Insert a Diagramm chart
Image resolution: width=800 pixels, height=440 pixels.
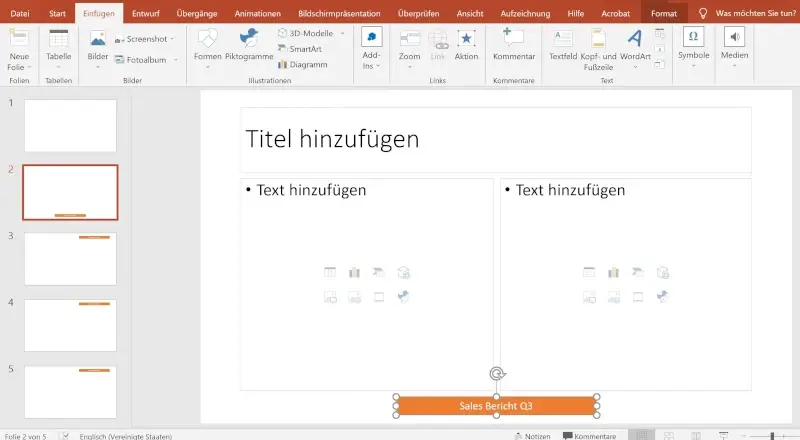click(x=303, y=65)
